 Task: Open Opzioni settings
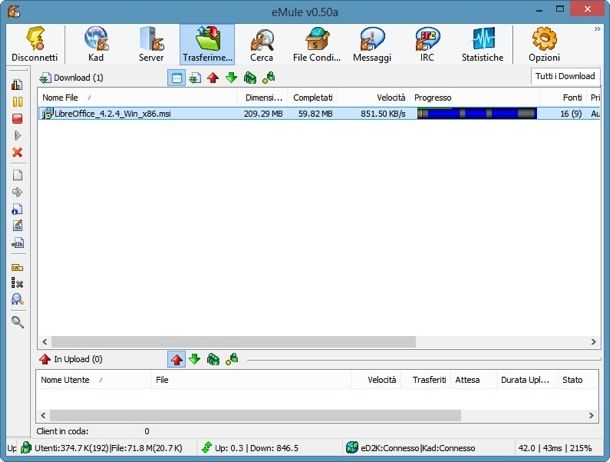(x=544, y=44)
